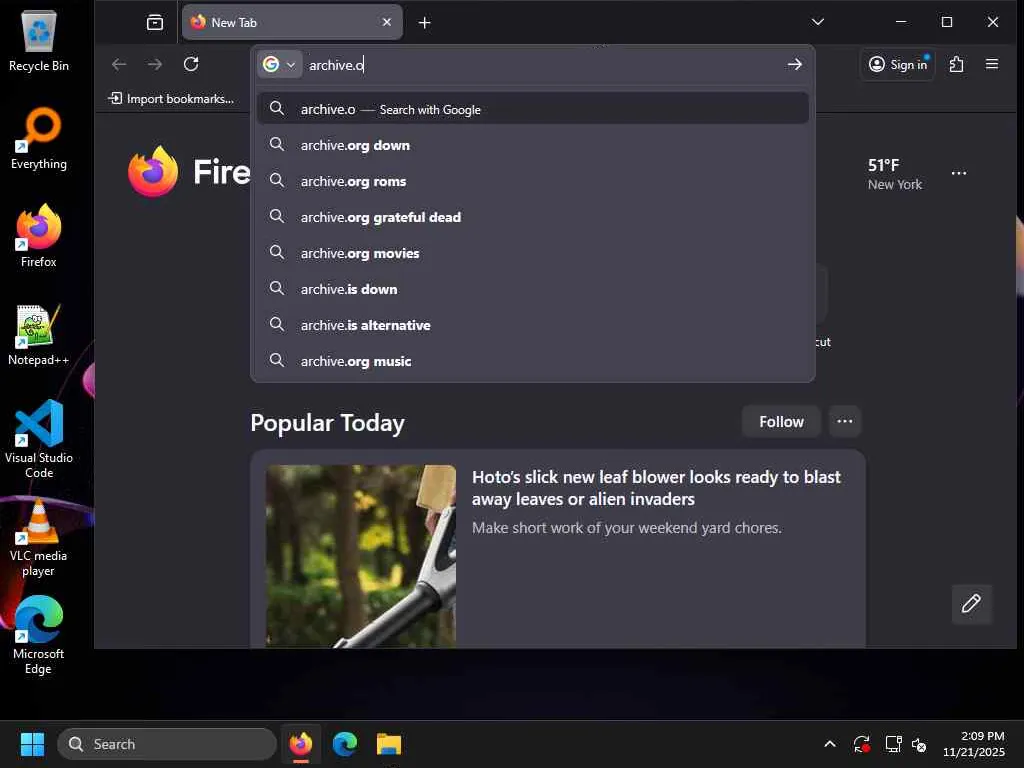This screenshot has height=768, width=1024.
Task: Open a new tab with plus button
Action: (x=424, y=23)
